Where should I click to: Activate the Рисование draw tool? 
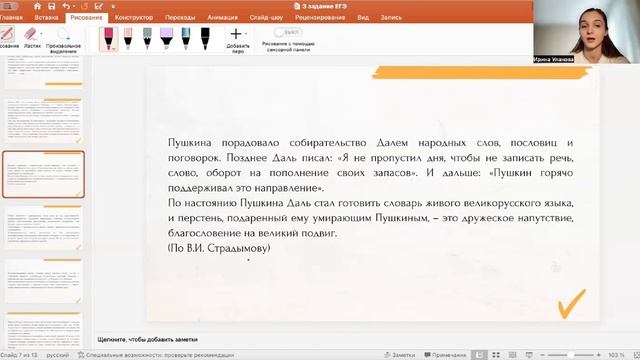[8, 38]
